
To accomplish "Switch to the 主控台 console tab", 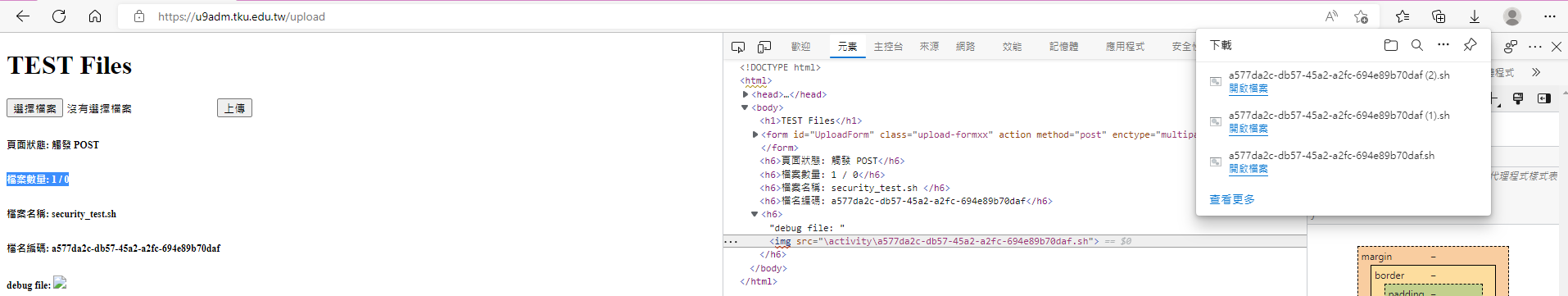I will pos(888,47).
